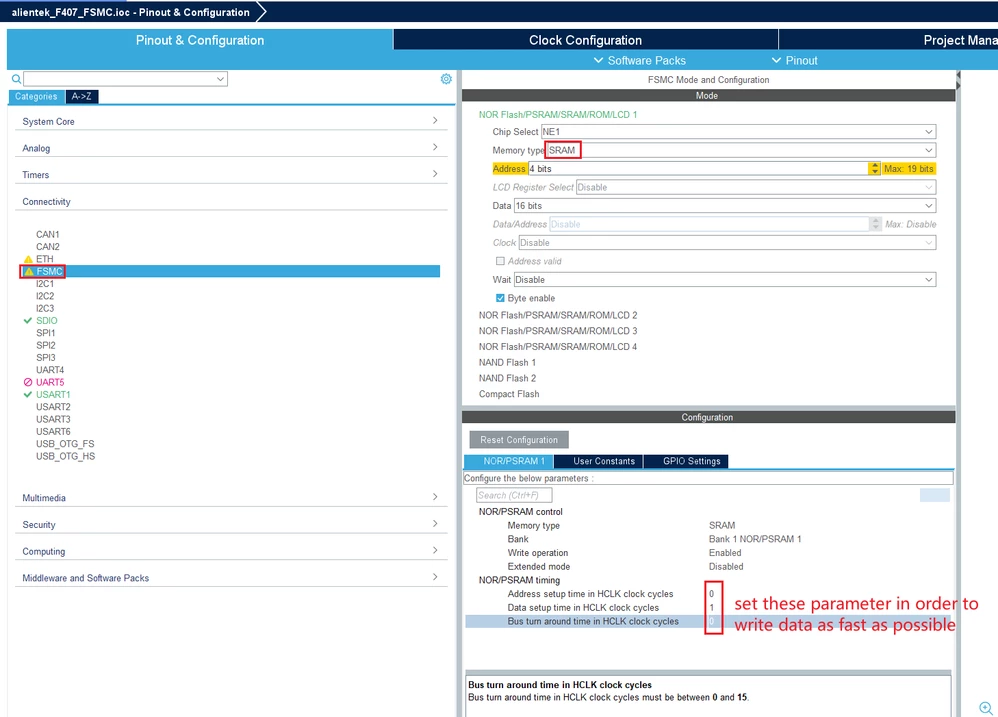Expand the Computing category
998x717 pixels.
coord(231,551)
